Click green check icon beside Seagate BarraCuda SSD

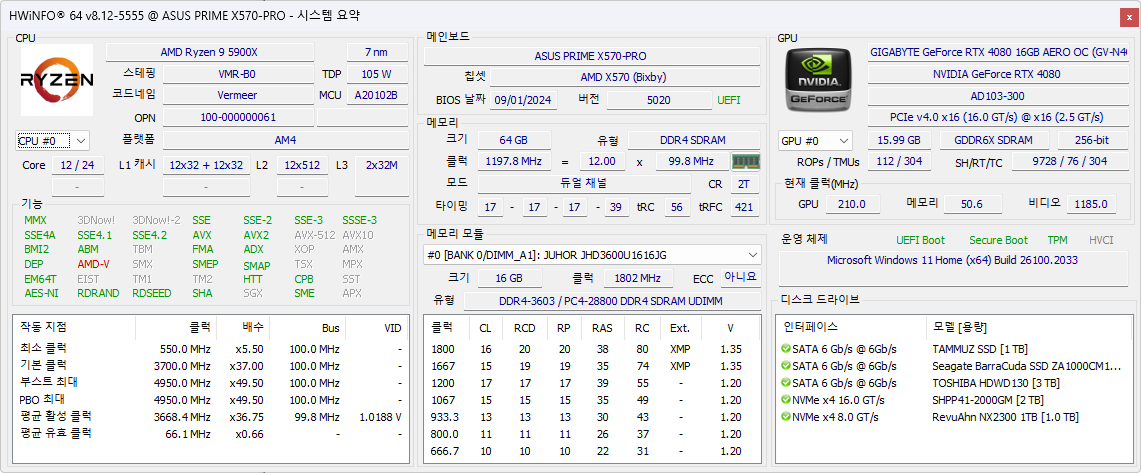[x=785, y=366]
